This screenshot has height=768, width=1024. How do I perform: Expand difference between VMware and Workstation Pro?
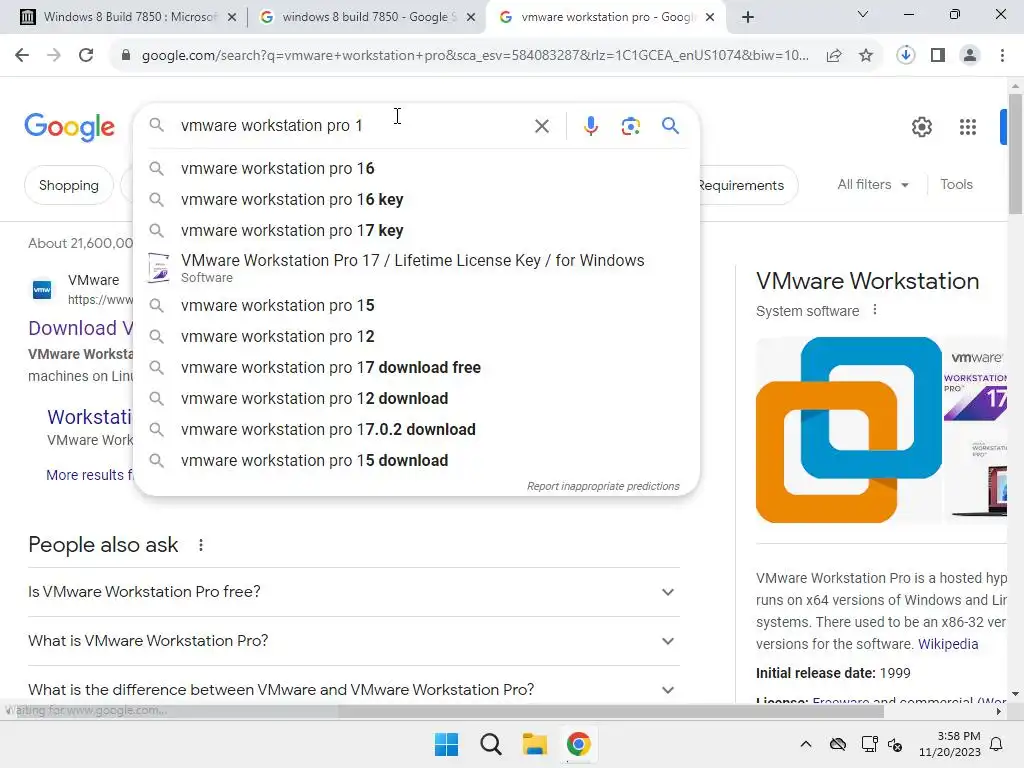pyautogui.click(x=353, y=690)
